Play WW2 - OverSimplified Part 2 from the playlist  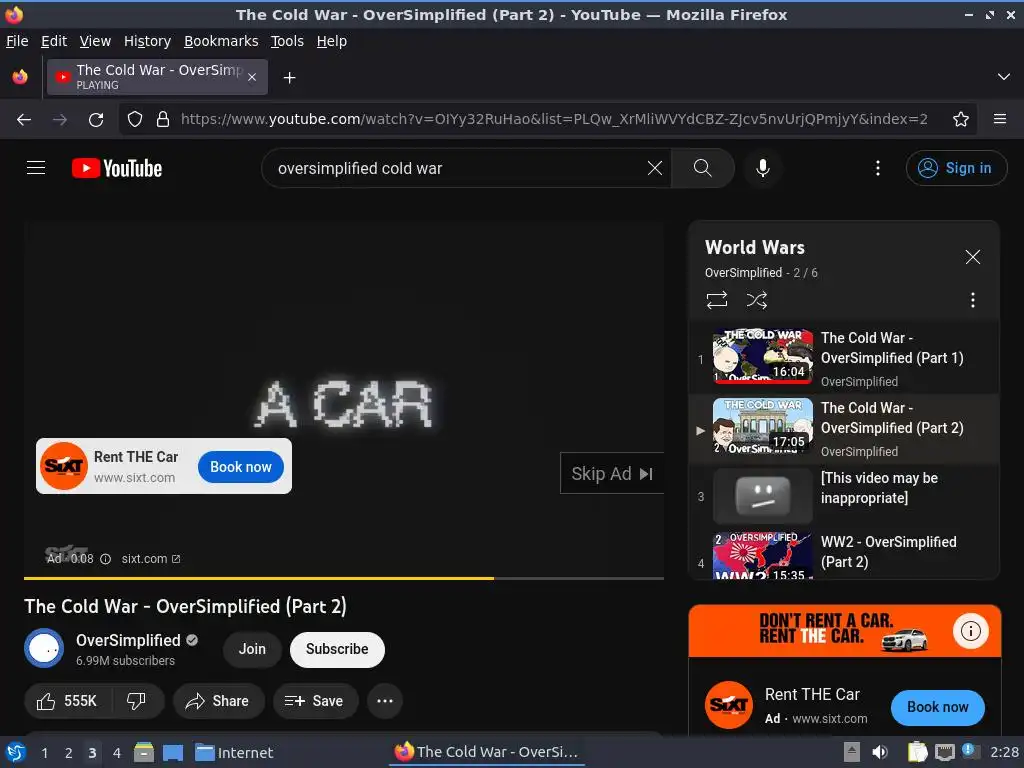click(x=844, y=554)
